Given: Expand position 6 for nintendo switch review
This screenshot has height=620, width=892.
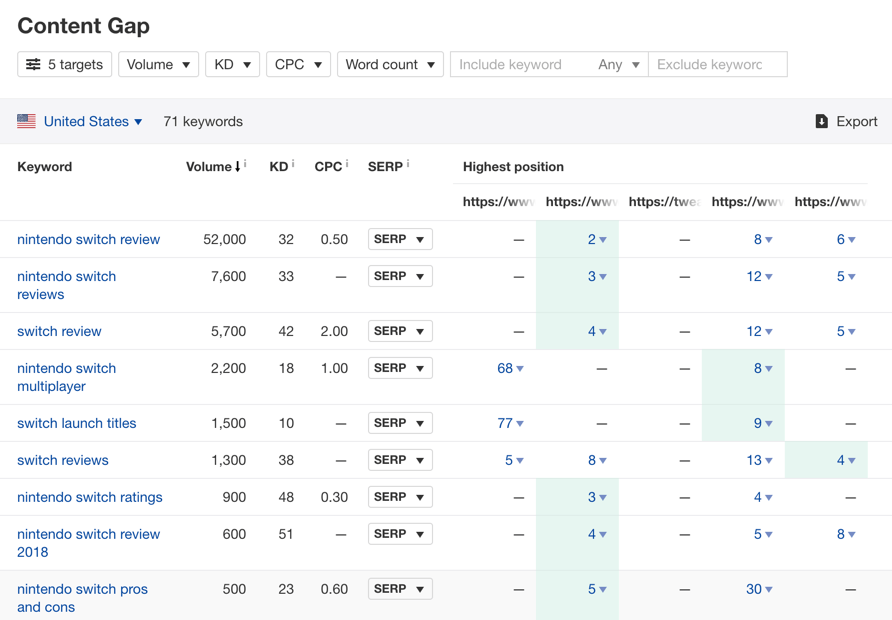Looking at the screenshot, I should coord(846,239).
